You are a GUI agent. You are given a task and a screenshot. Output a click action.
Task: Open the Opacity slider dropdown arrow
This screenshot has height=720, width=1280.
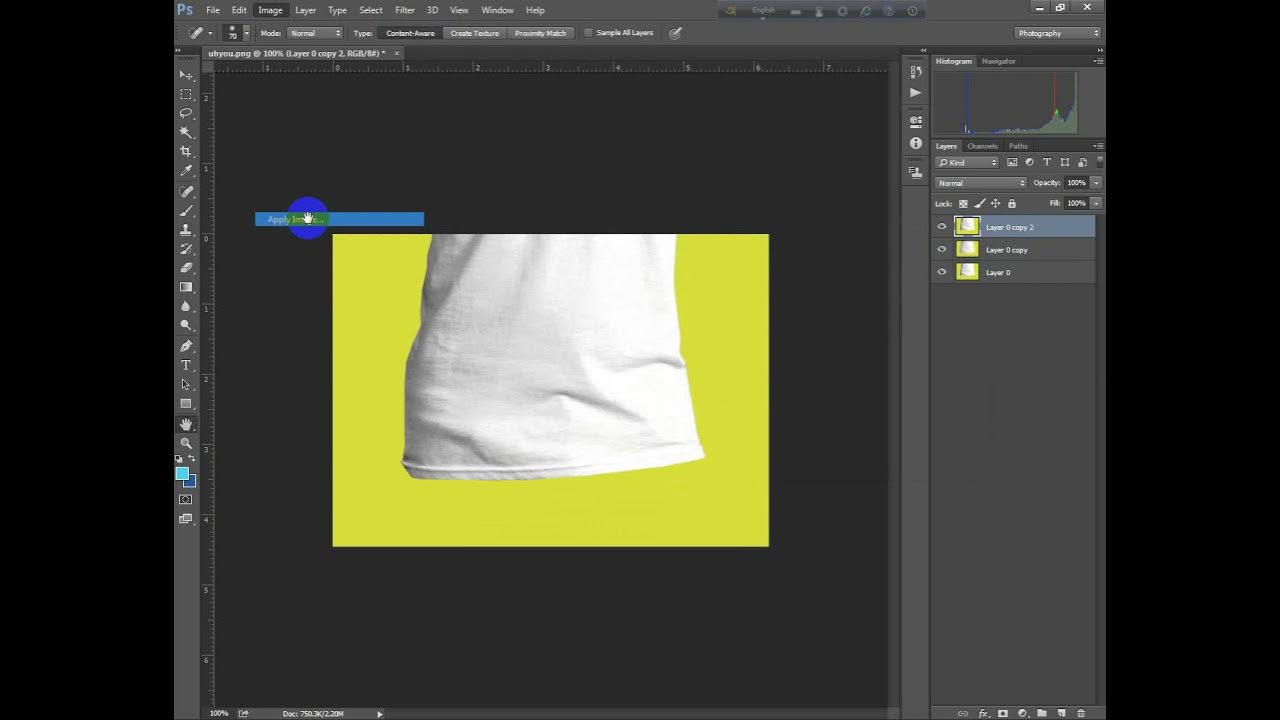(1096, 183)
